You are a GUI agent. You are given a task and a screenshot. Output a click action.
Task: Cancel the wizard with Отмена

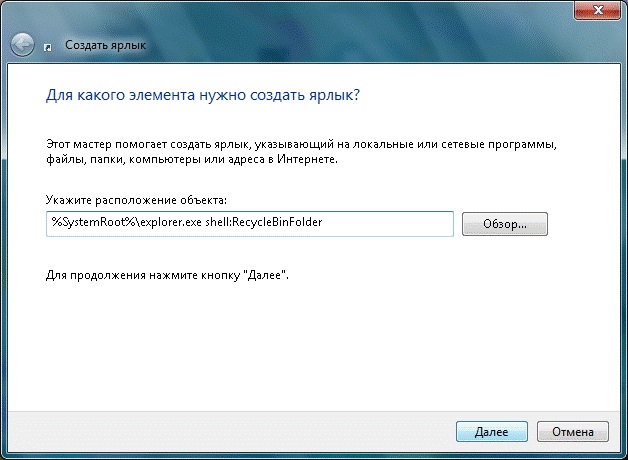pos(573,432)
